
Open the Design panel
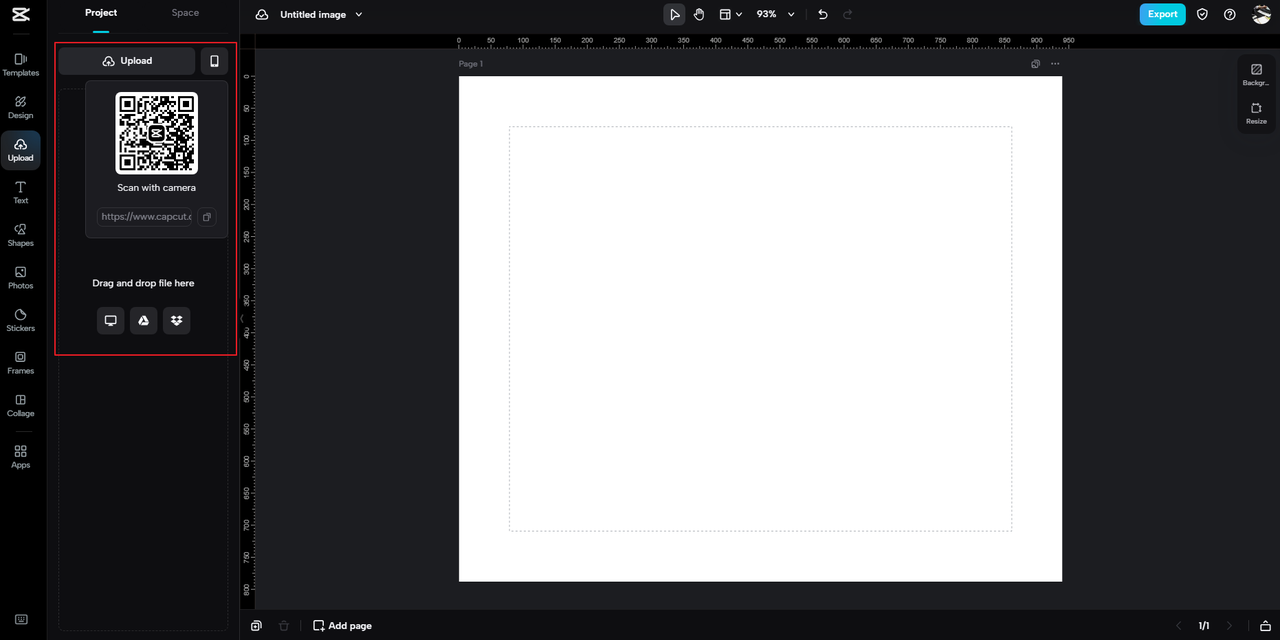(x=20, y=108)
